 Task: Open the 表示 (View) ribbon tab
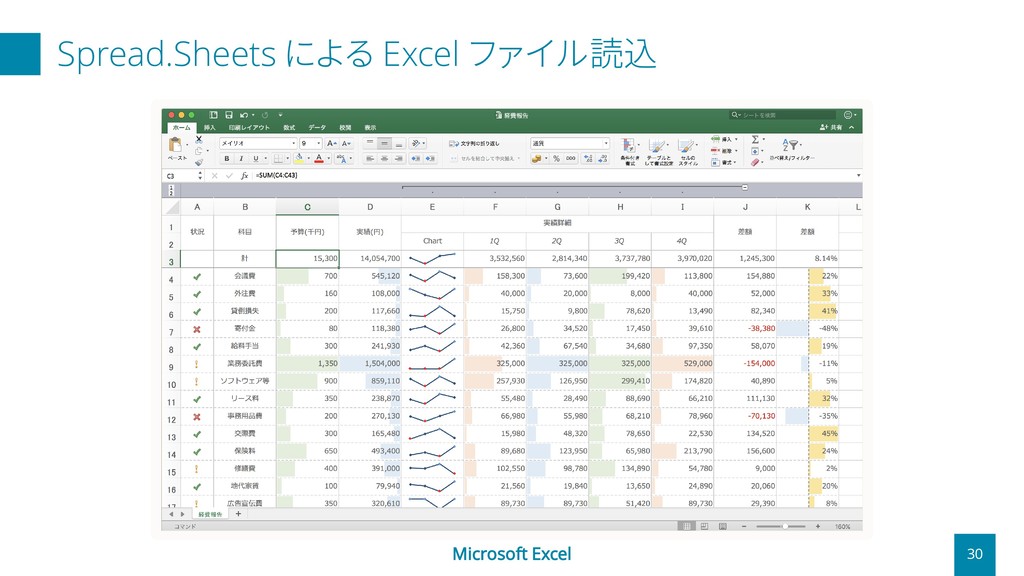pyautogui.click(x=370, y=128)
